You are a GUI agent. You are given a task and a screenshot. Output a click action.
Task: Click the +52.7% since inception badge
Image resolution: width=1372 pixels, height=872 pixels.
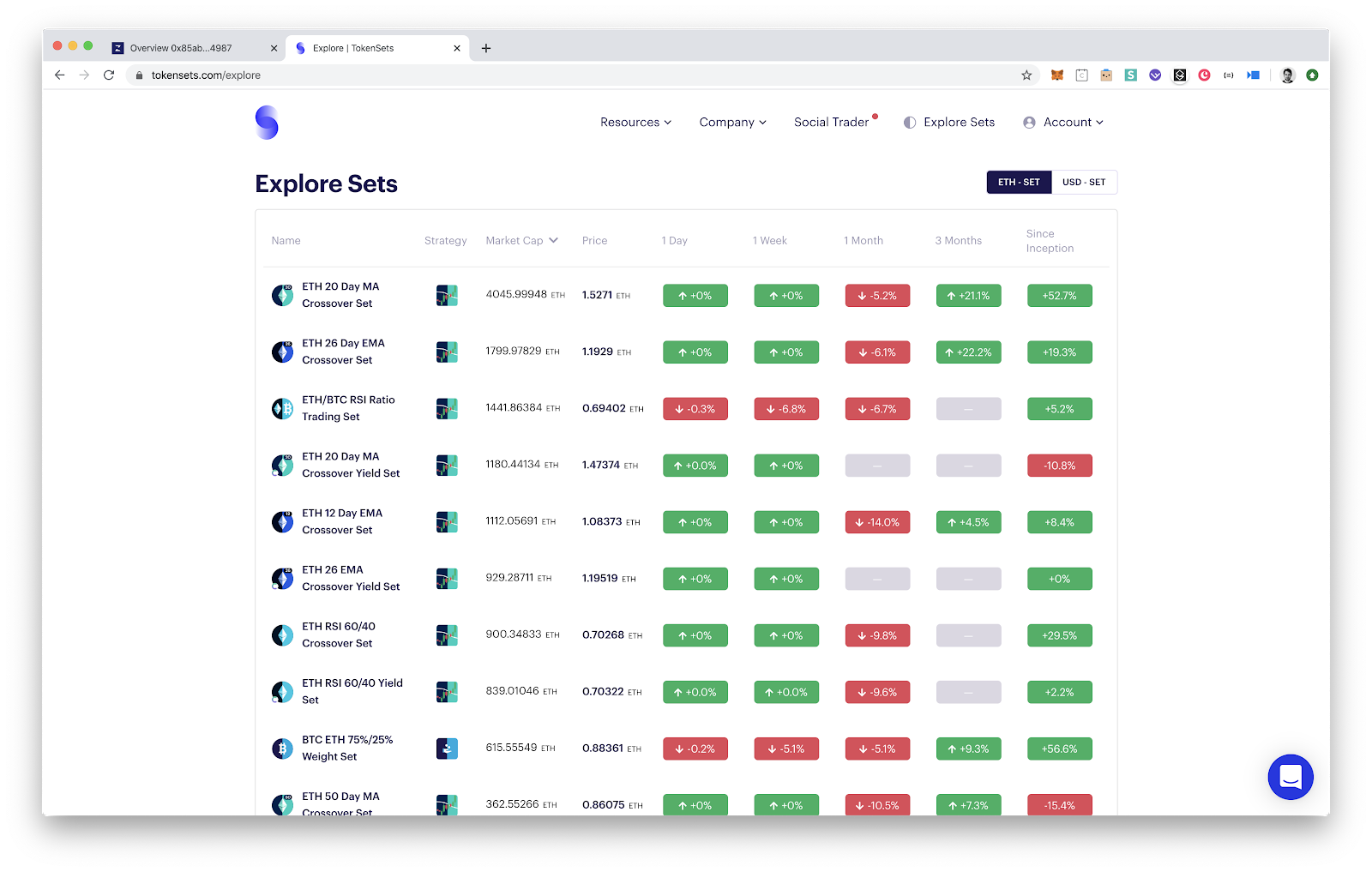1059,296
